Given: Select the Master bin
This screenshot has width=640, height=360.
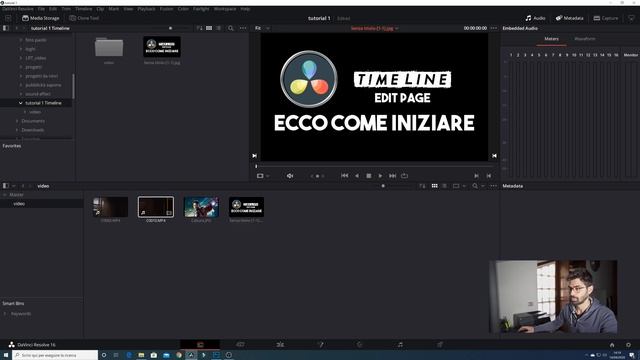Looking at the screenshot, I should (16, 195).
